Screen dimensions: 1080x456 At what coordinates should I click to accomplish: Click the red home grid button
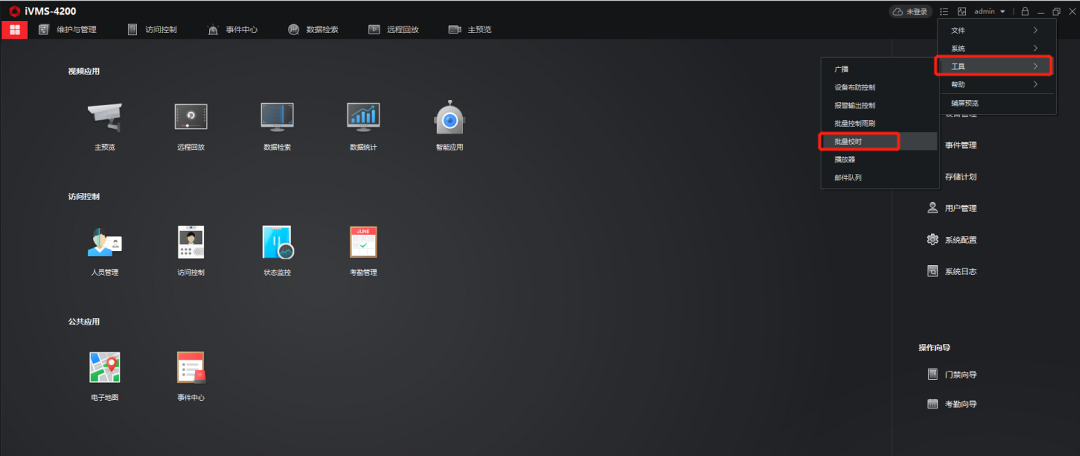point(14,30)
